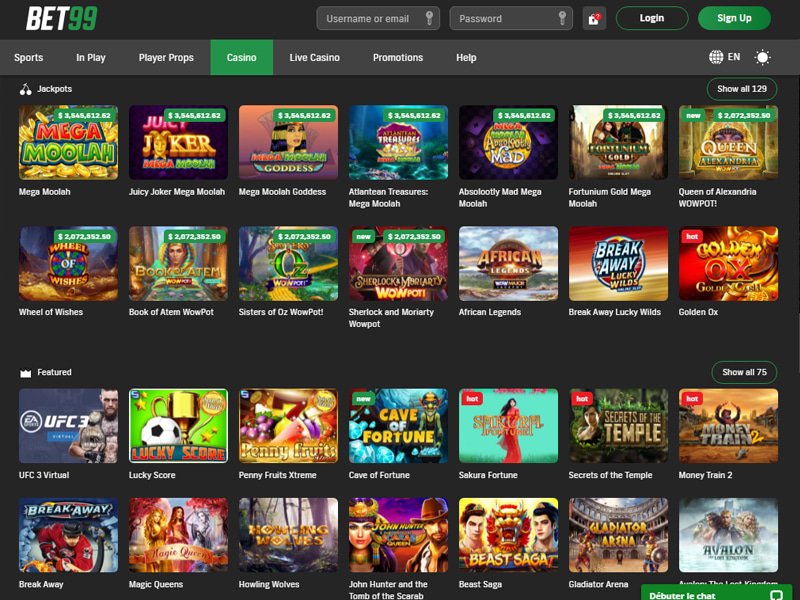
Task: Open Book of Atem WowPot thumbnail
Action: (x=179, y=263)
